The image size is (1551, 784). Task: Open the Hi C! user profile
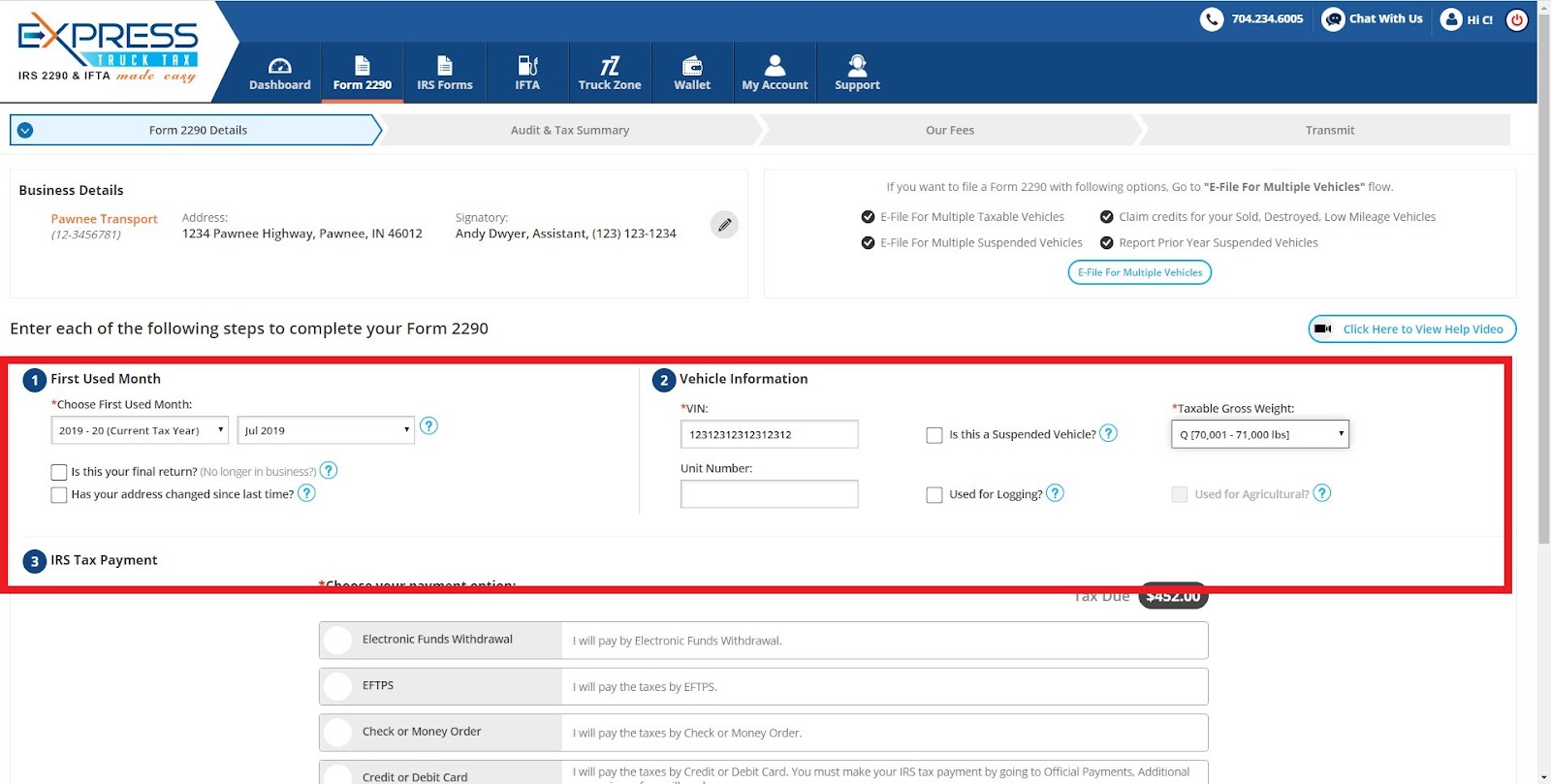1467,18
